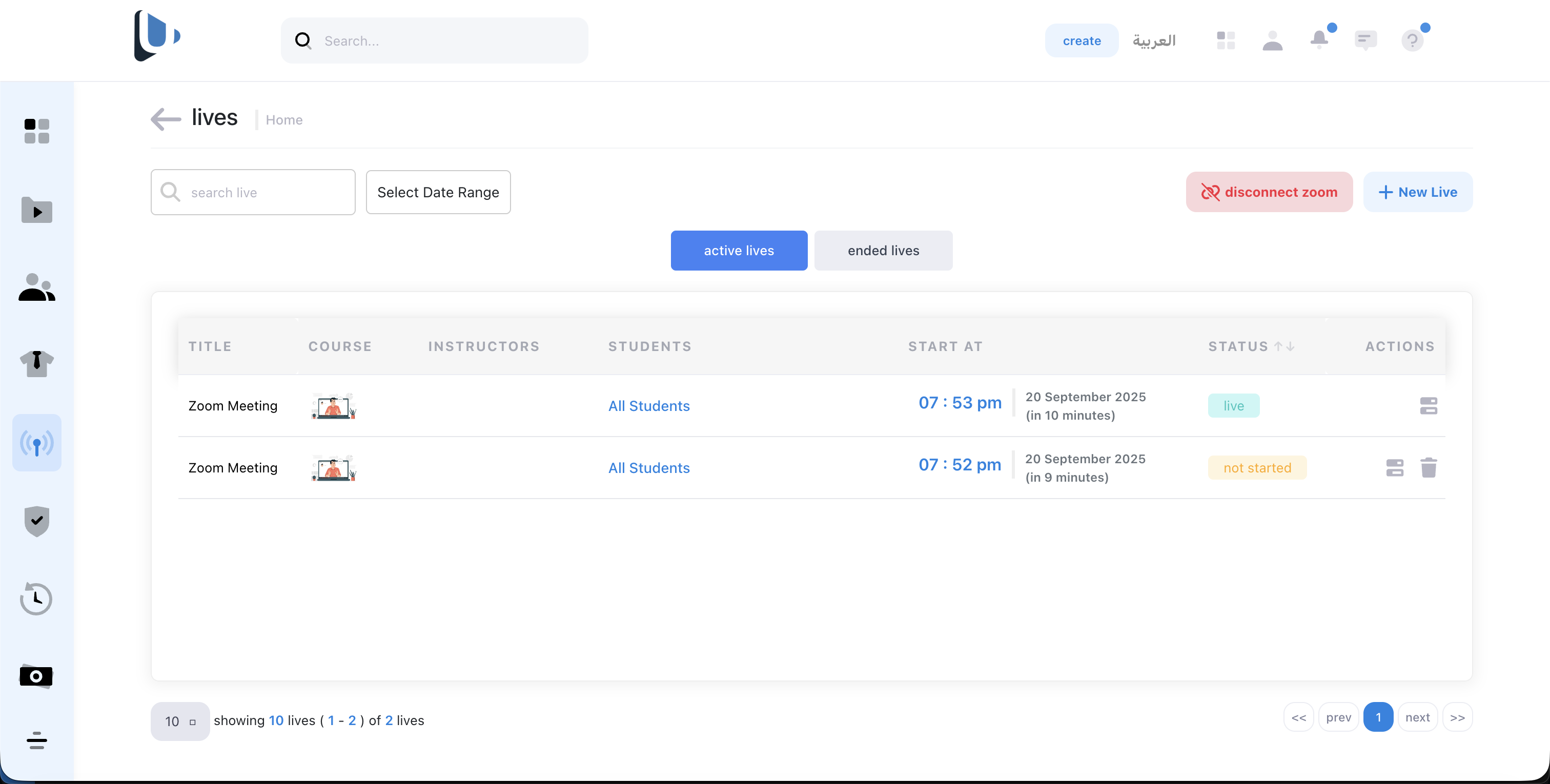This screenshot has height=784, width=1550.
Task: Open the video courses folder sidebar icon
Action: point(37,210)
